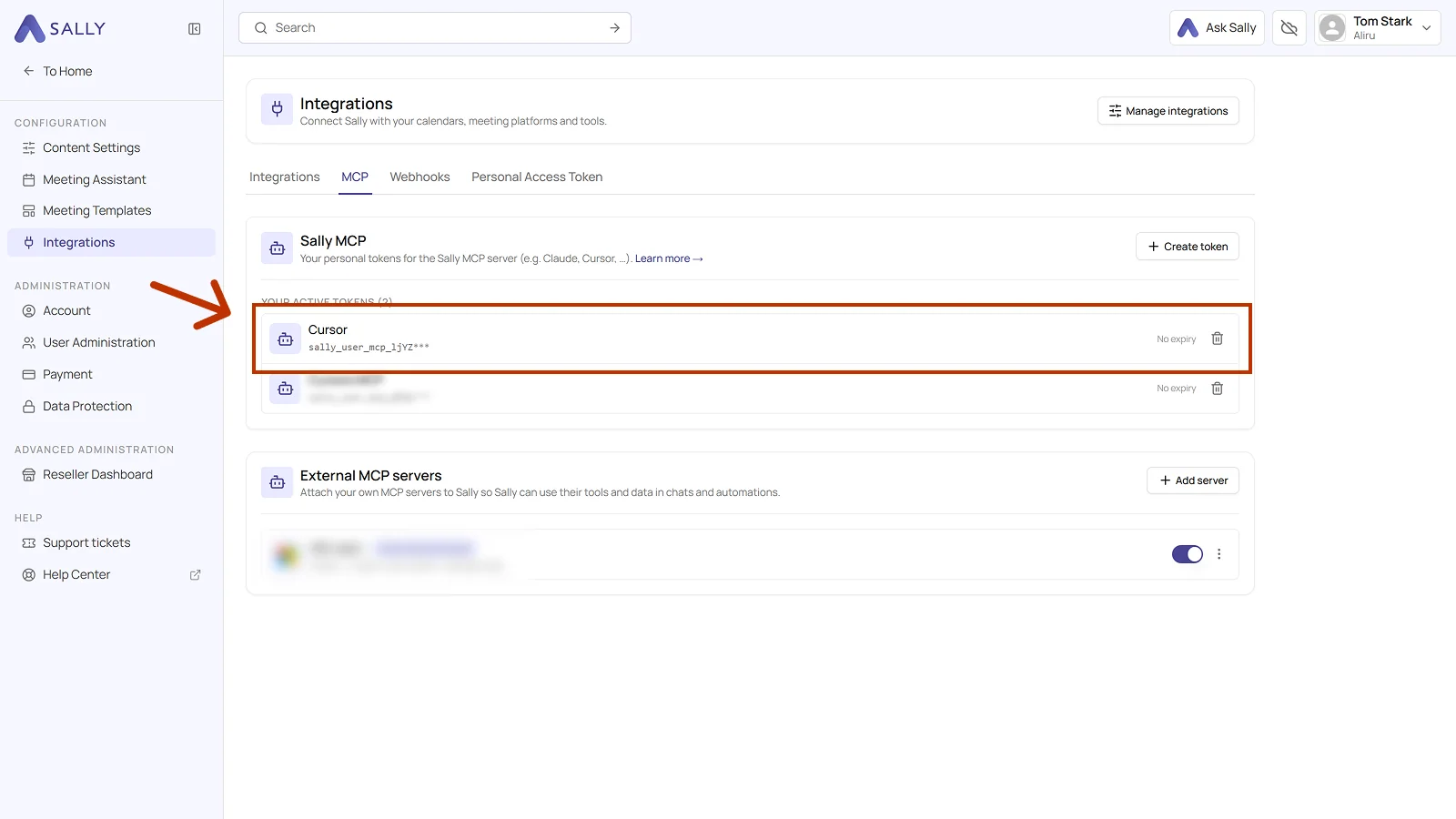Image resolution: width=1456 pixels, height=819 pixels.
Task: Open Data Protection page
Action: (111, 406)
